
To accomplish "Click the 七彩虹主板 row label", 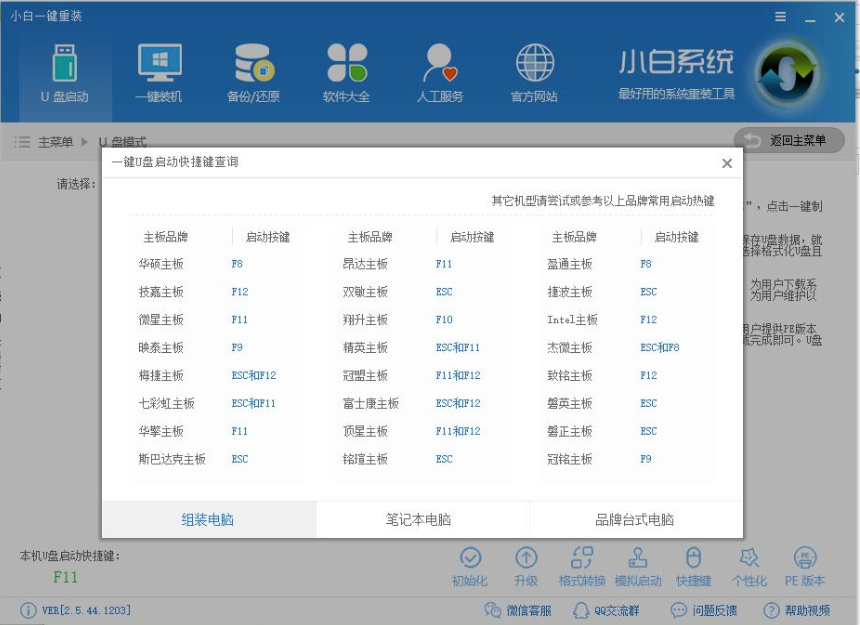I will (x=167, y=404).
